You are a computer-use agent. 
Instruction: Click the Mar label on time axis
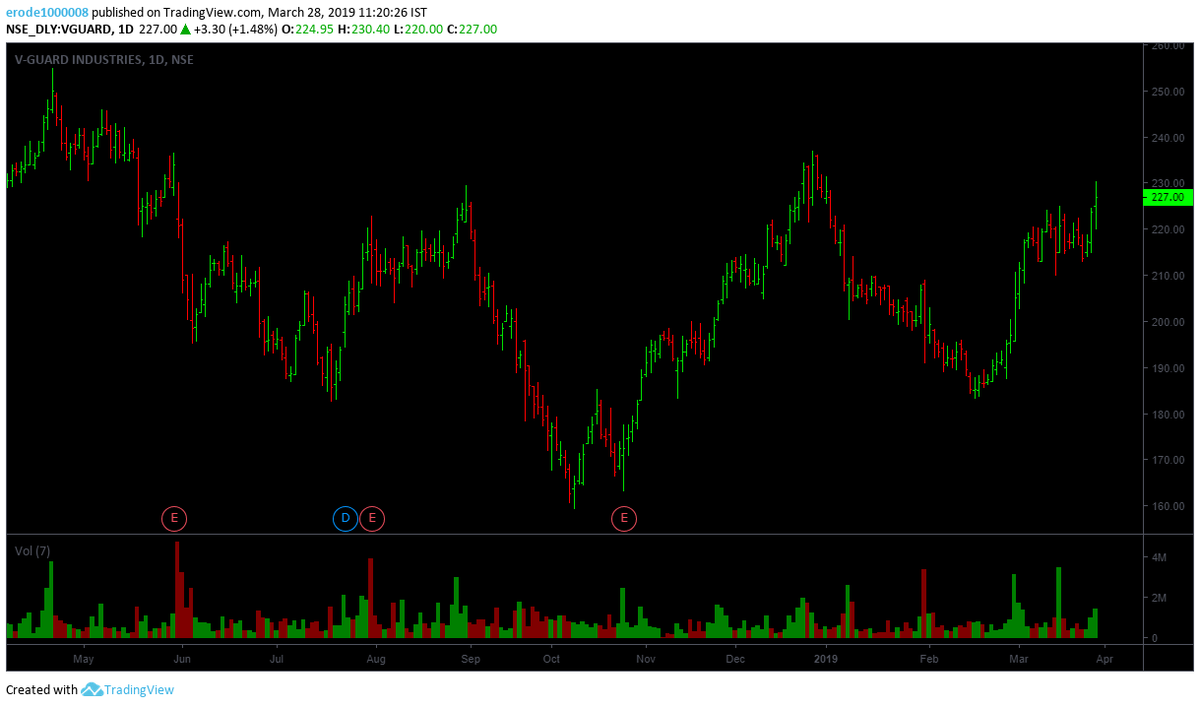click(1019, 659)
